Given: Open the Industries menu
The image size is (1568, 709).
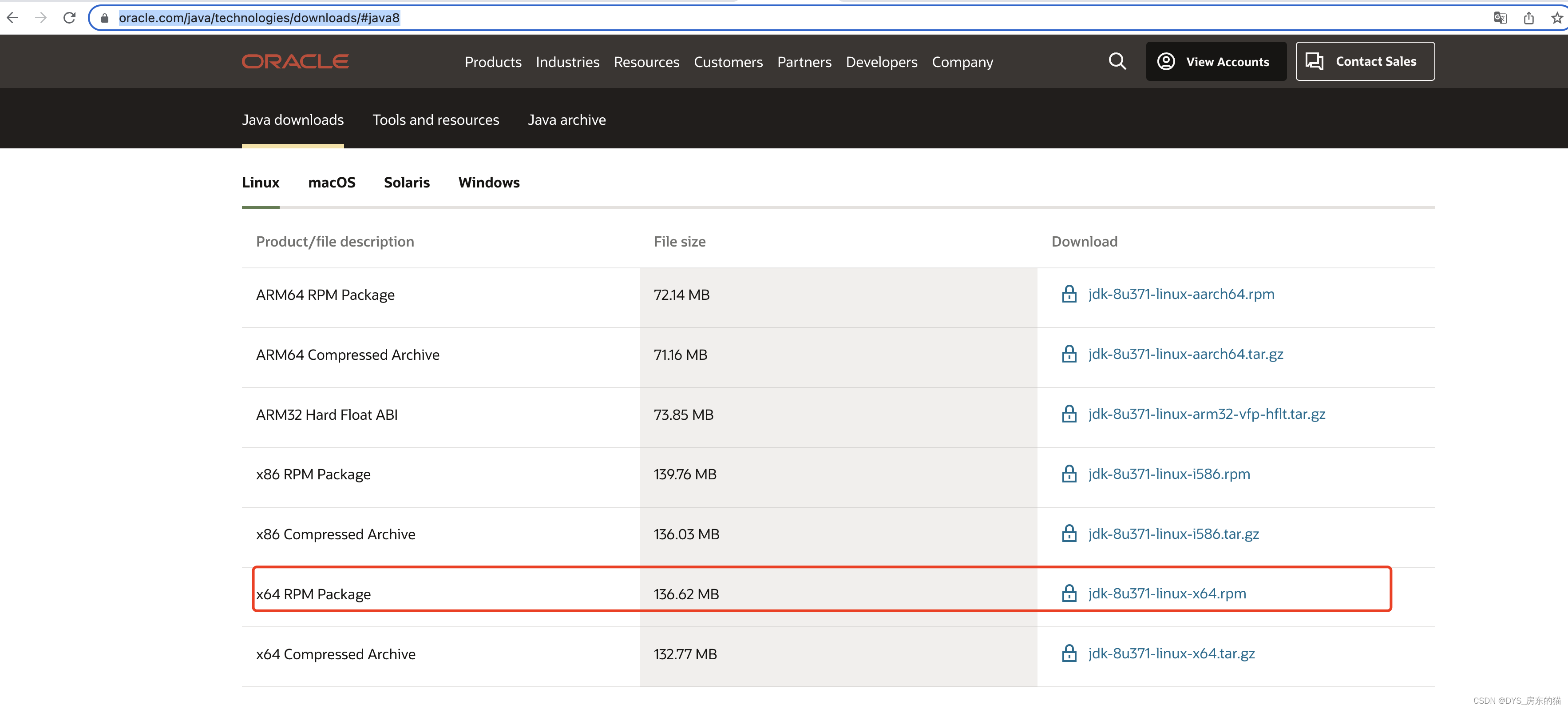Looking at the screenshot, I should click(x=567, y=62).
